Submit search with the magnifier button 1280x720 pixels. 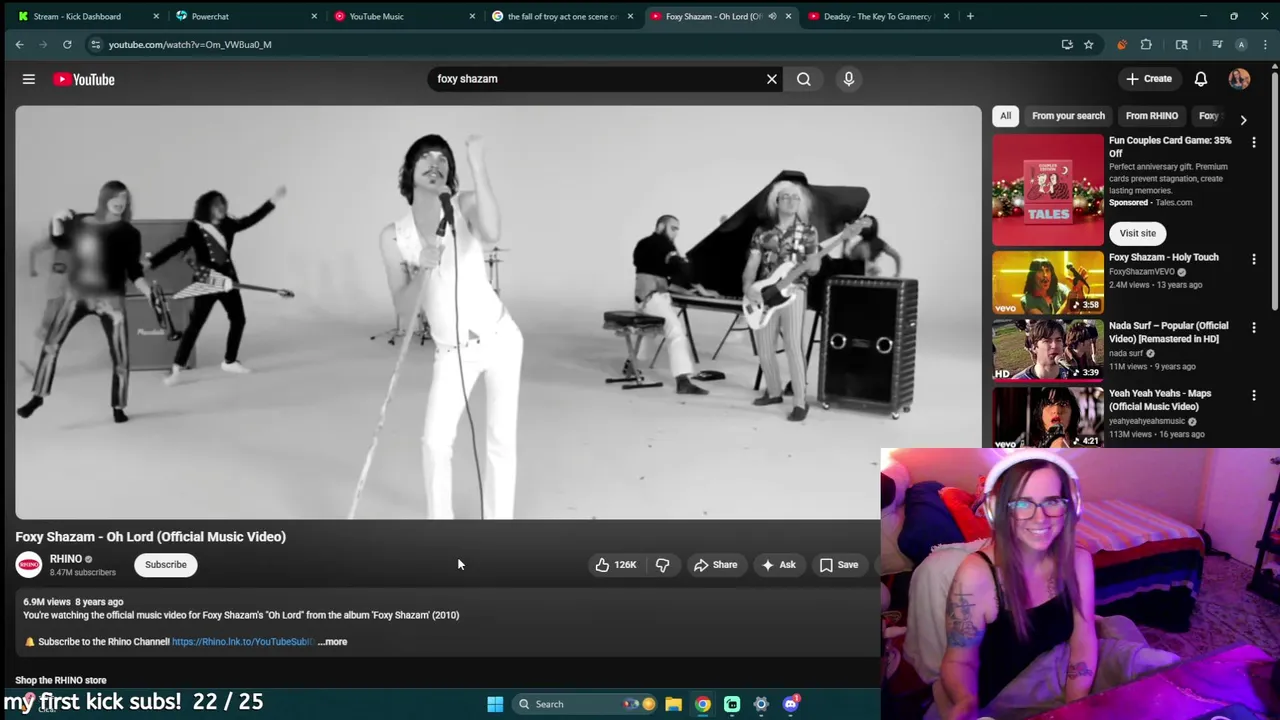click(x=803, y=79)
